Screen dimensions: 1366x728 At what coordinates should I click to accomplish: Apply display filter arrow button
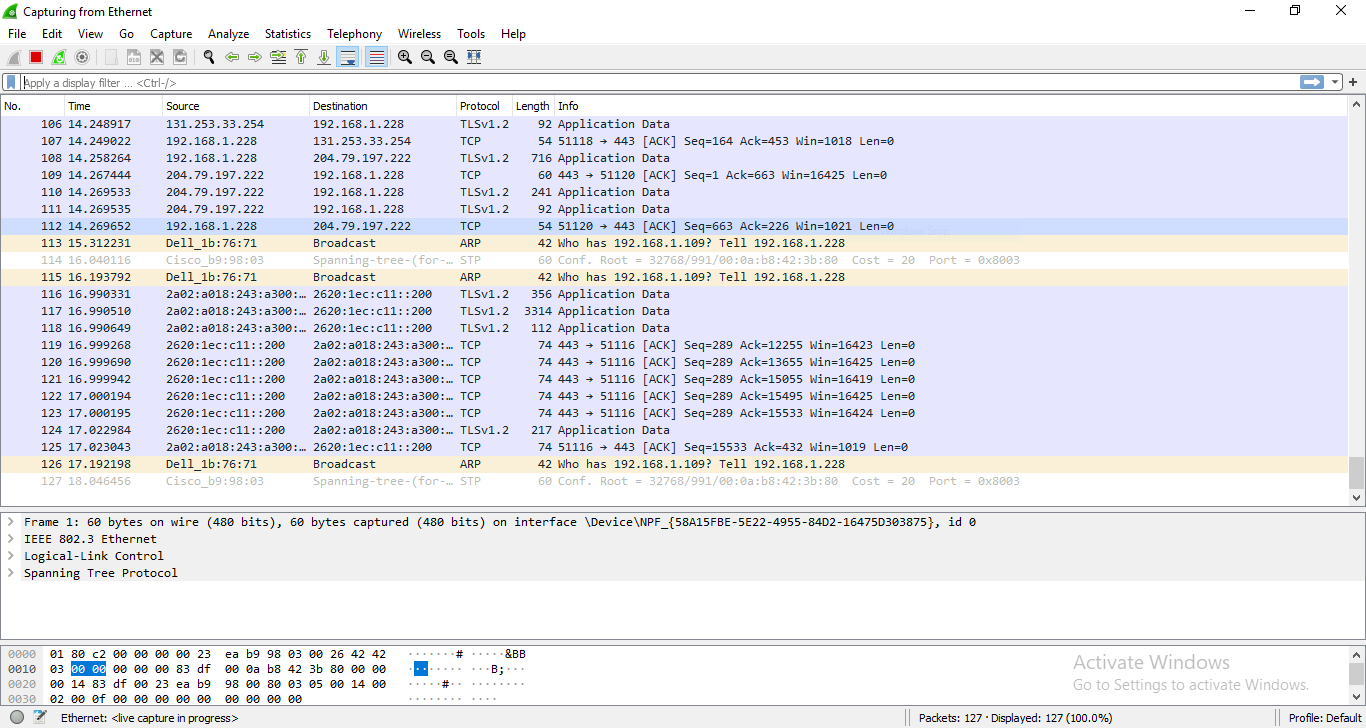(1311, 82)
